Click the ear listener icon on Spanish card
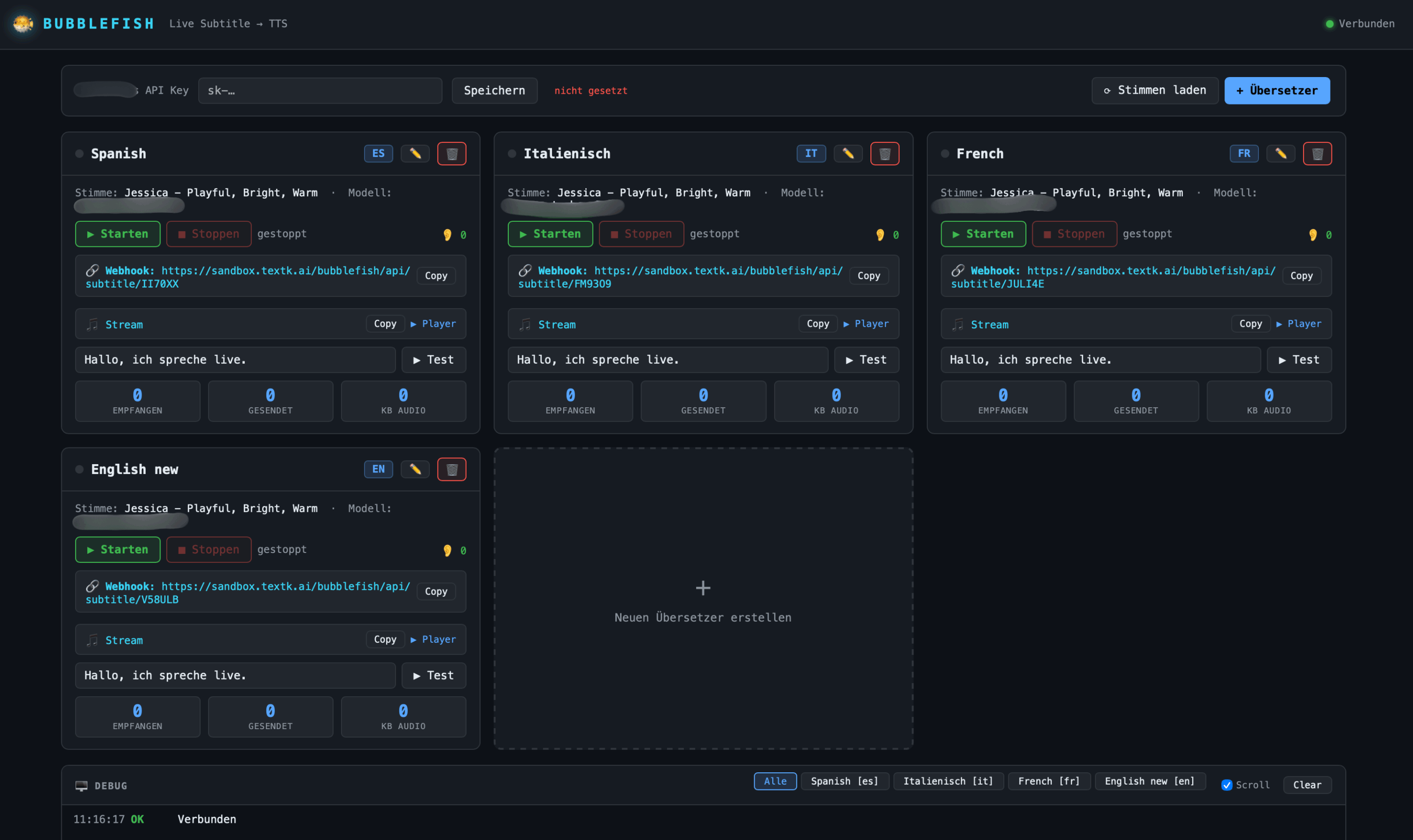Viewport: 1413px width, 840px height. click(447, 235)
